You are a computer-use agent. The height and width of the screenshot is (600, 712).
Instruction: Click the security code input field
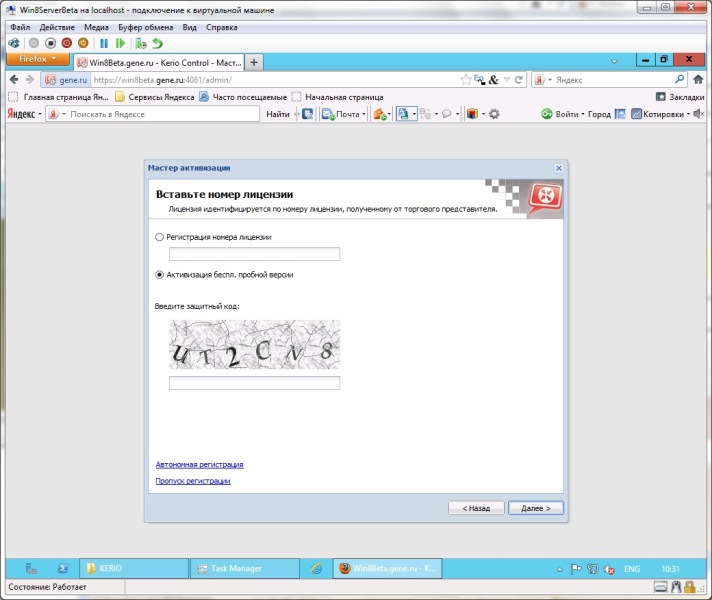[x=254, y=383]
